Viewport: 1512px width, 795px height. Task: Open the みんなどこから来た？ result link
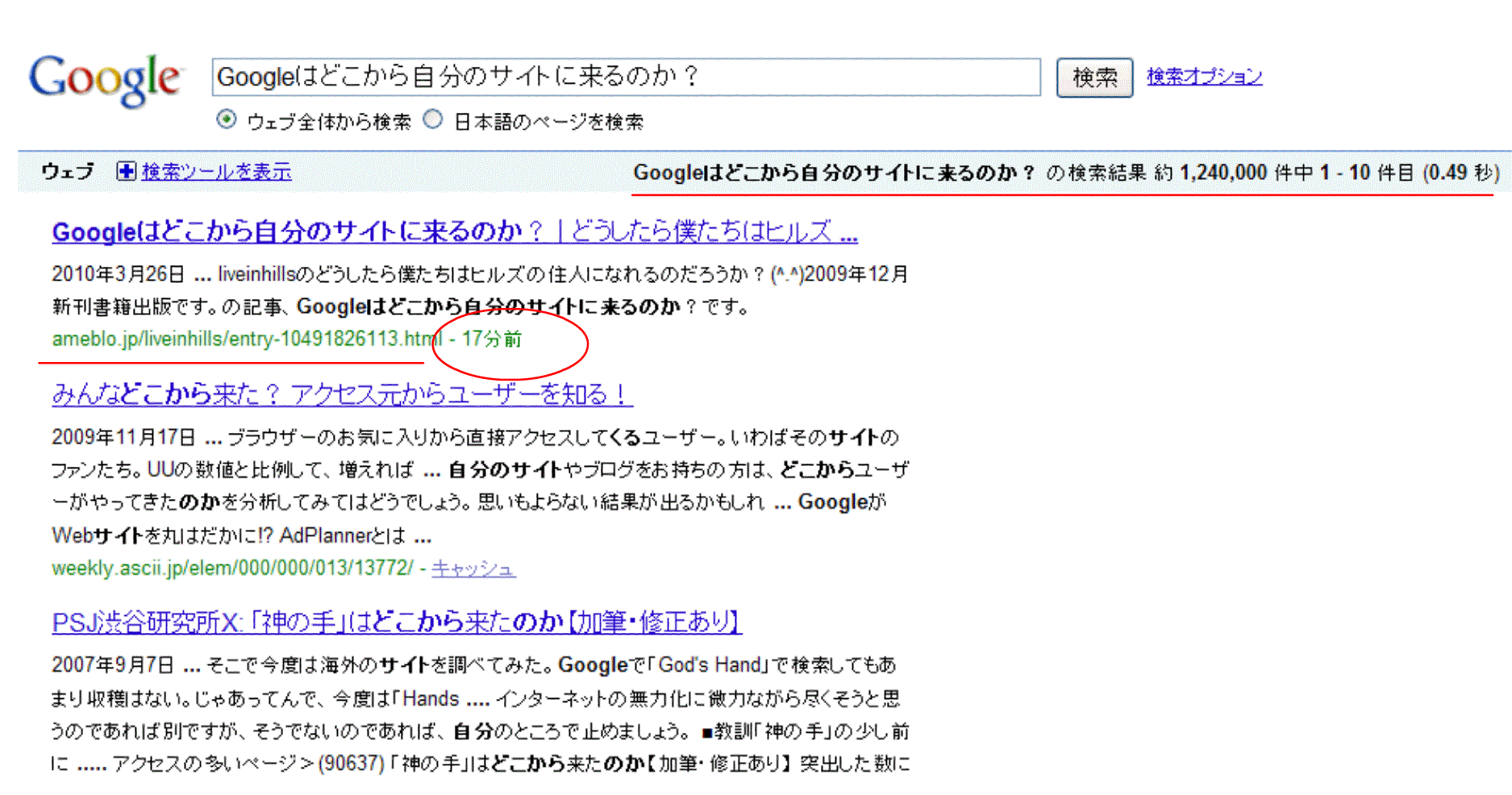tap(342, 394)
